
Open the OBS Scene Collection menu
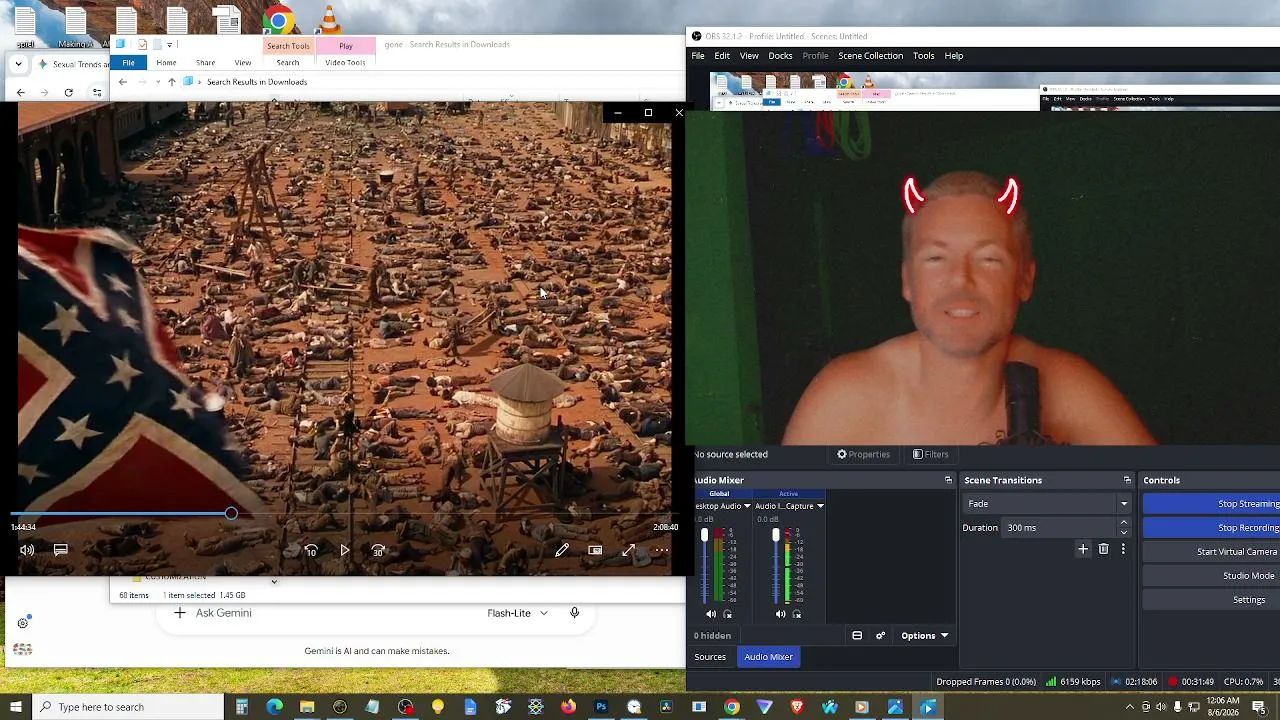click(x=870, y=56)
